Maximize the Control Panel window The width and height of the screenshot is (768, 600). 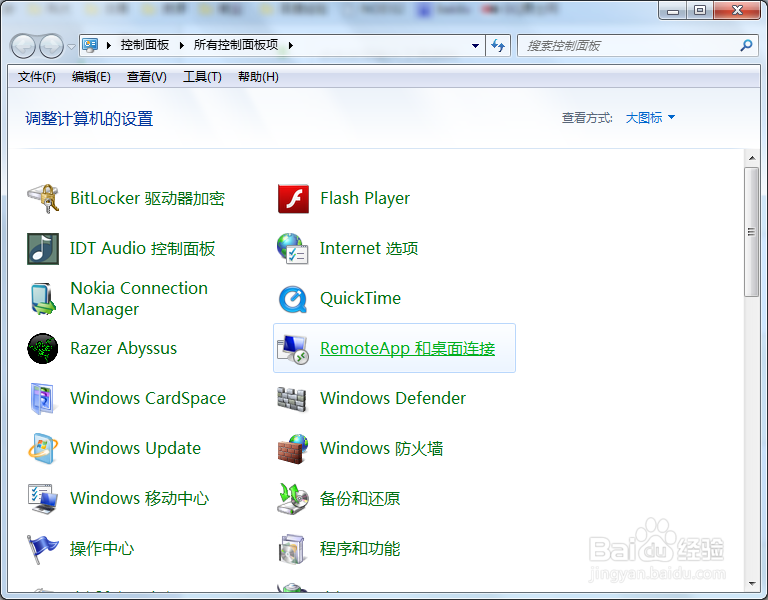[700, 10]
